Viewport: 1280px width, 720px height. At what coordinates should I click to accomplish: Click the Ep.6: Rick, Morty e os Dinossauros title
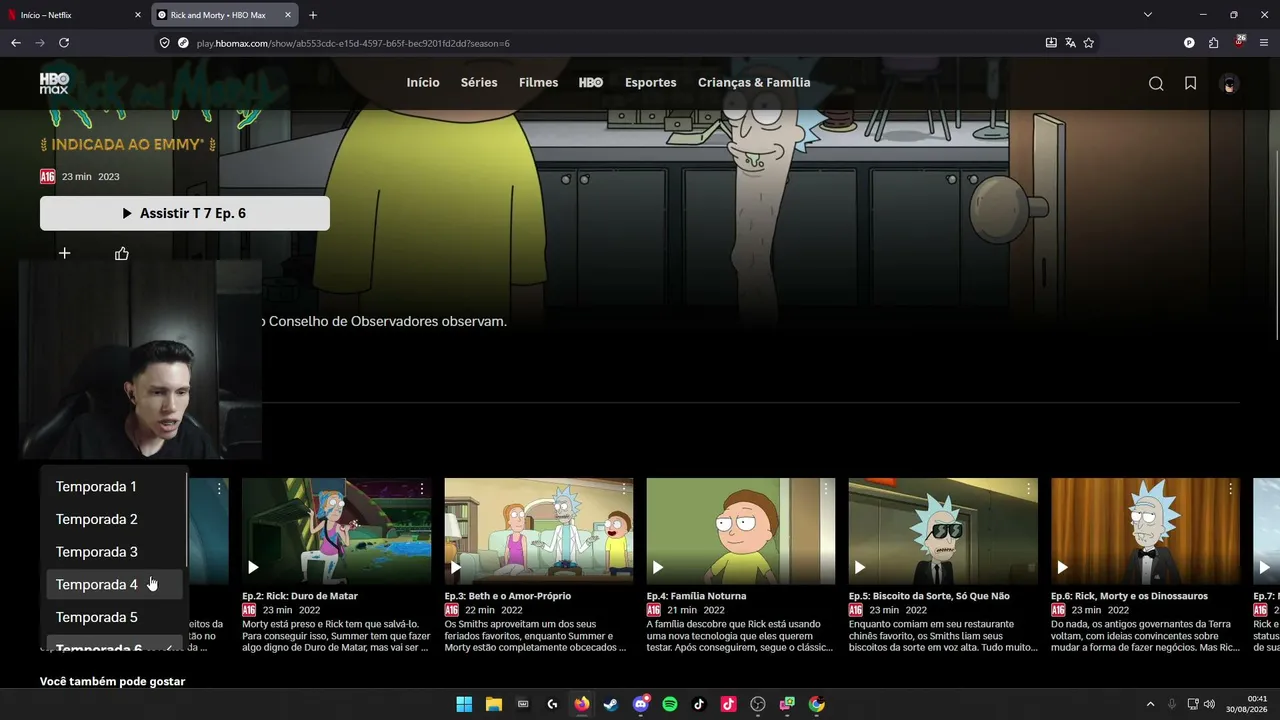(x=1129, y=596)
